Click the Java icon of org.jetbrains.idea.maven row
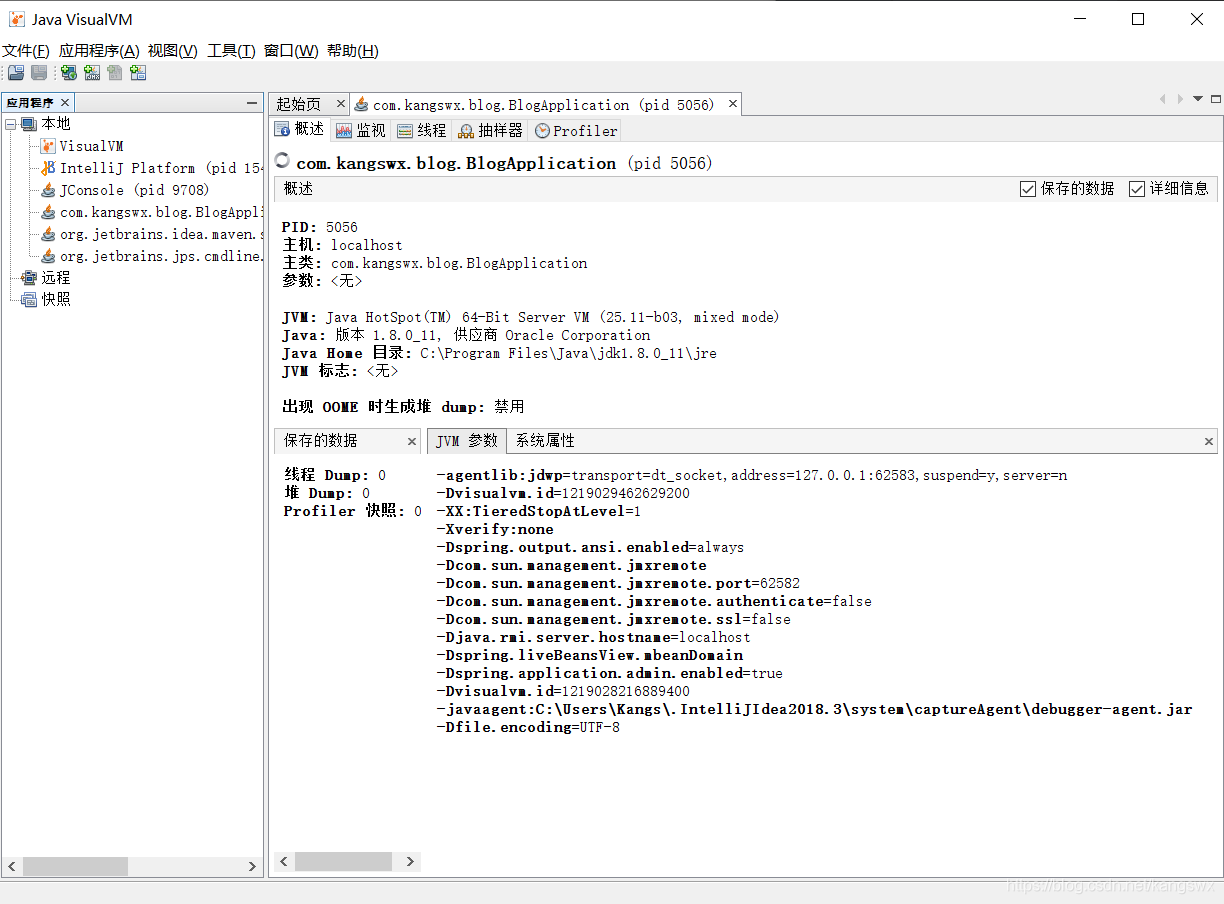This screenshot has height=904, width=1224. coord(48,234)
